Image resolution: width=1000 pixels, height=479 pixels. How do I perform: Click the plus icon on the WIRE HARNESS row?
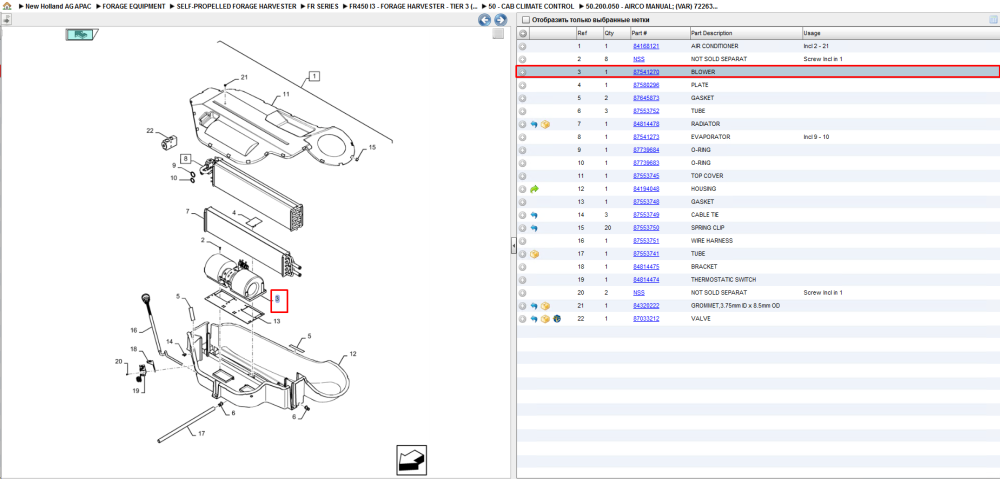tap(522, 241)
